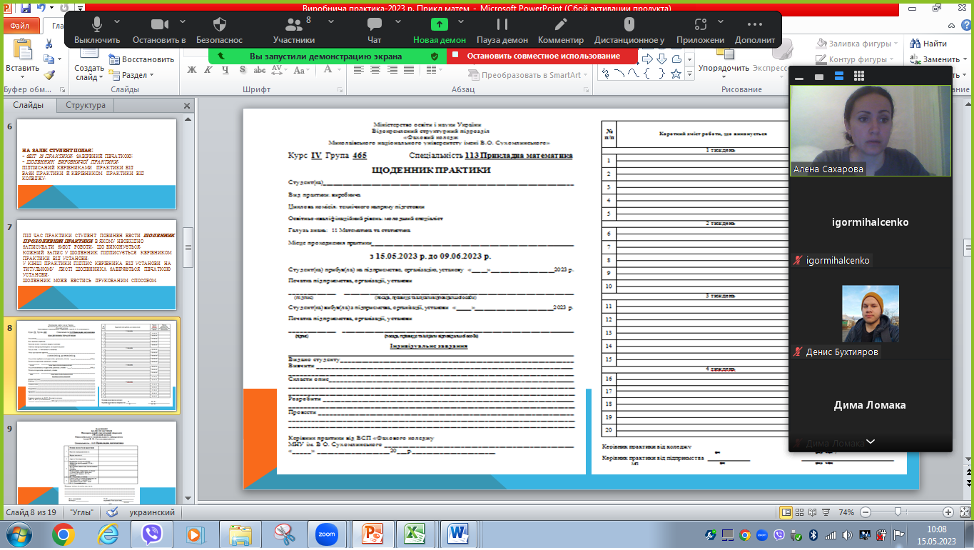Click Stop sharing red button
The image size is (974, 550).
click(x=542, y=56)
